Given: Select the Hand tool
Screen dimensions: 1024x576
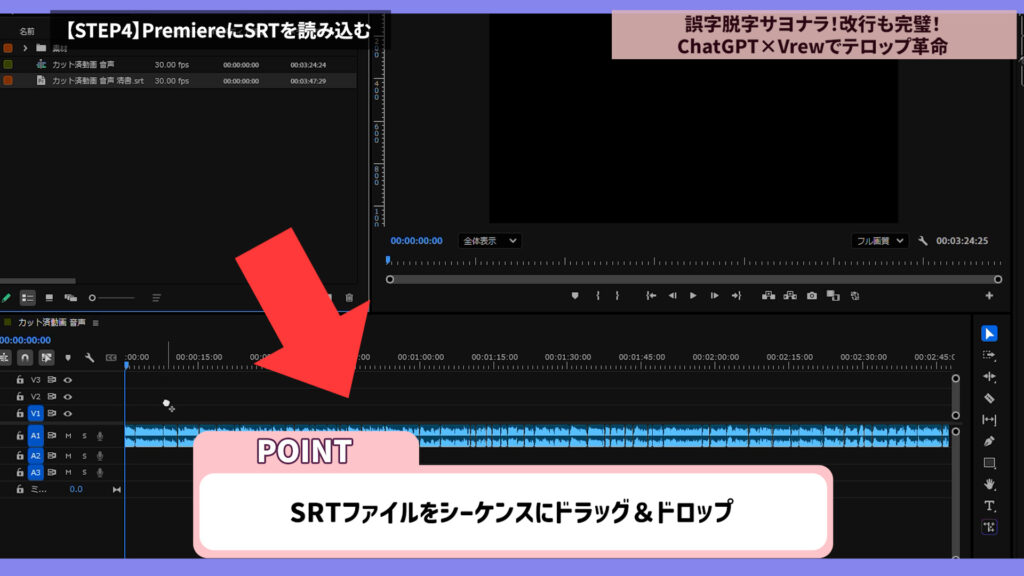Looking at the screenshot, I should tap(989, 484).
